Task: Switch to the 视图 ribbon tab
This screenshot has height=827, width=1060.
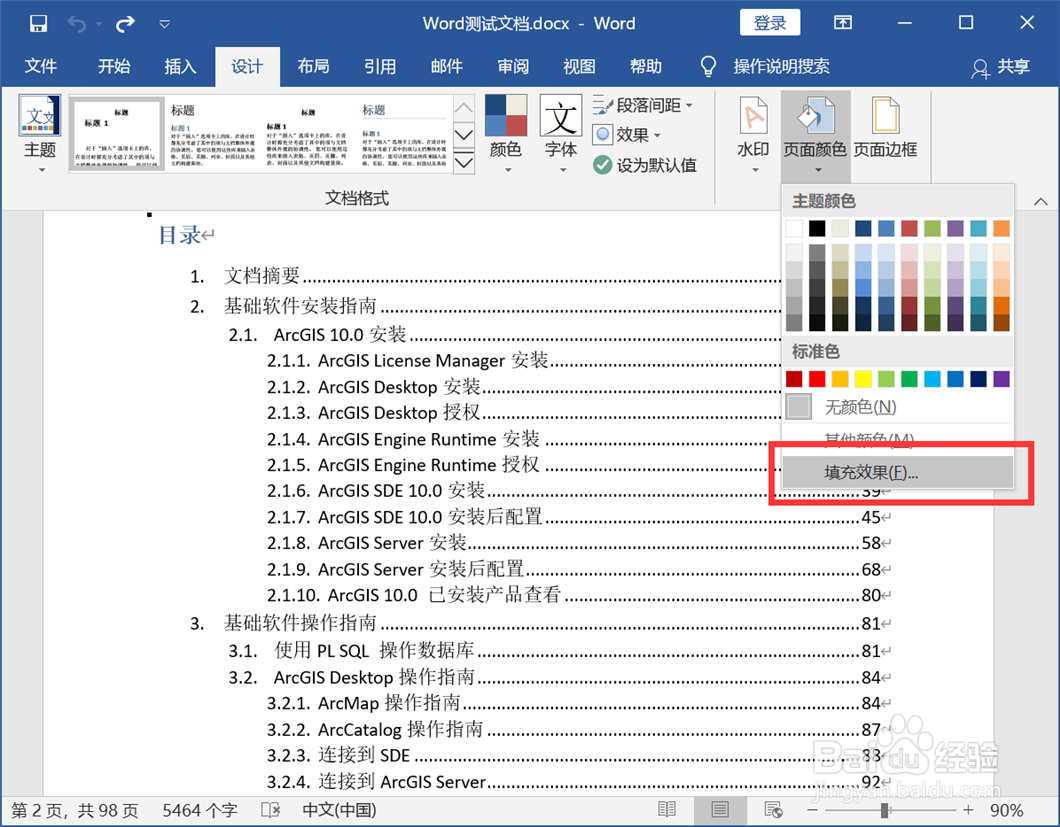Action: [x=579, y=66]
